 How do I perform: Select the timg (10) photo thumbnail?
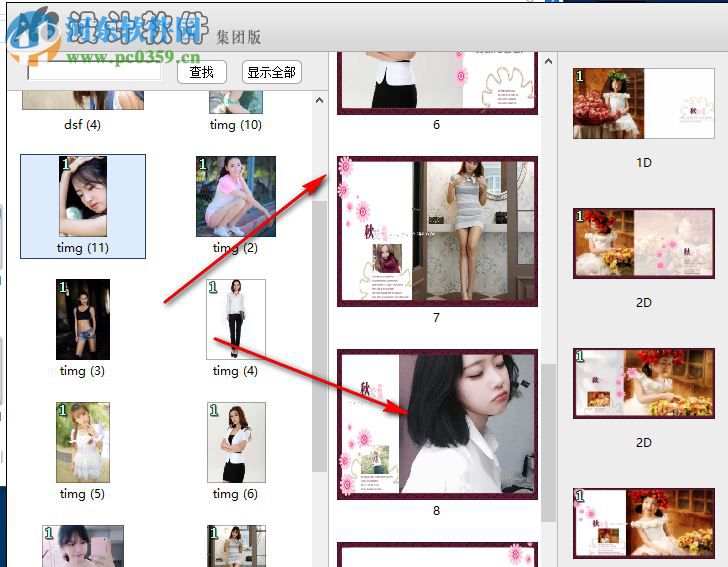coord(236,102)
